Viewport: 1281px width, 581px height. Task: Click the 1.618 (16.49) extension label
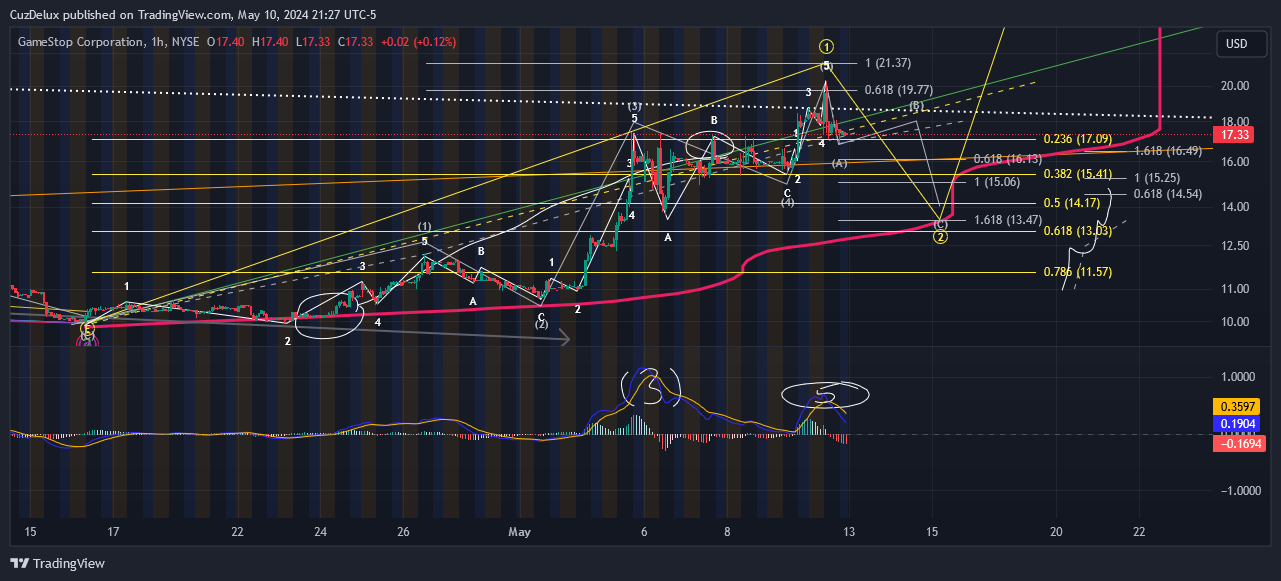click(1170, 151)
